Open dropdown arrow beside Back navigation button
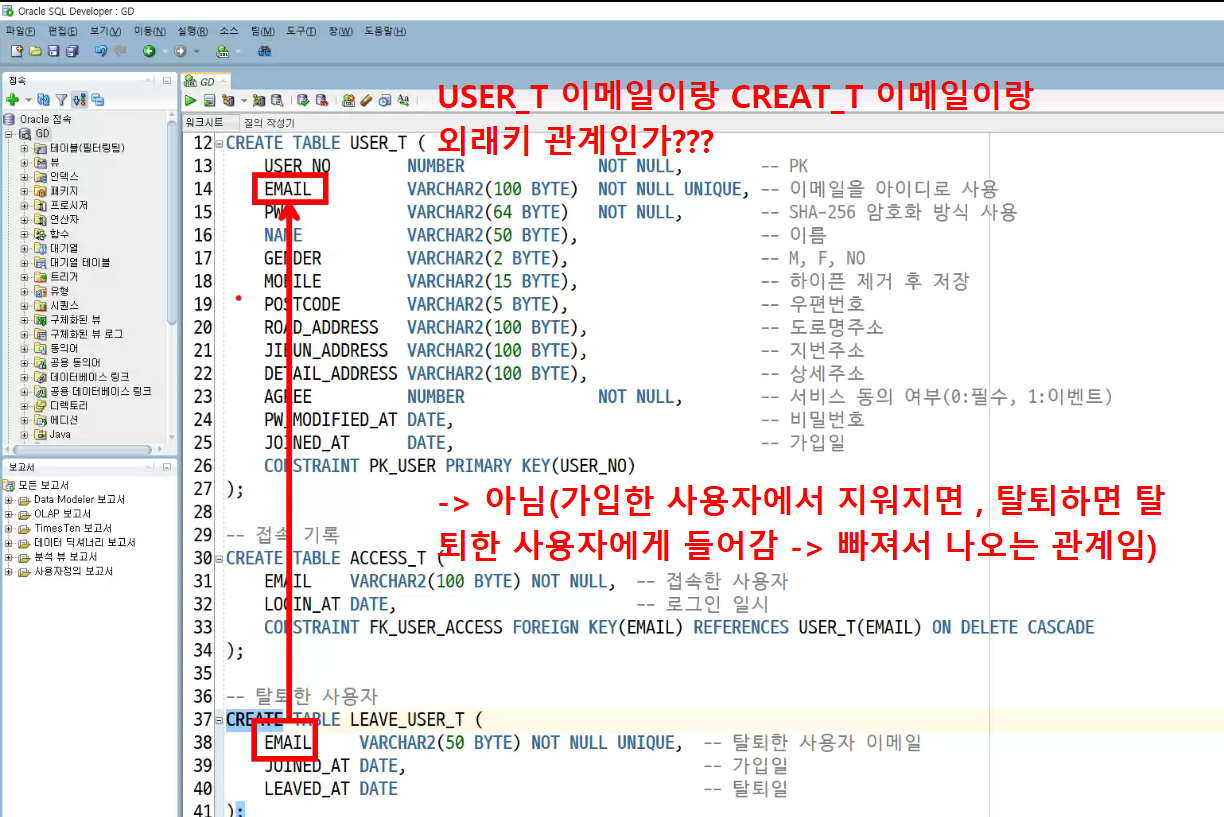The width and height of the screenshot is (1224, 817). [164, 51]
